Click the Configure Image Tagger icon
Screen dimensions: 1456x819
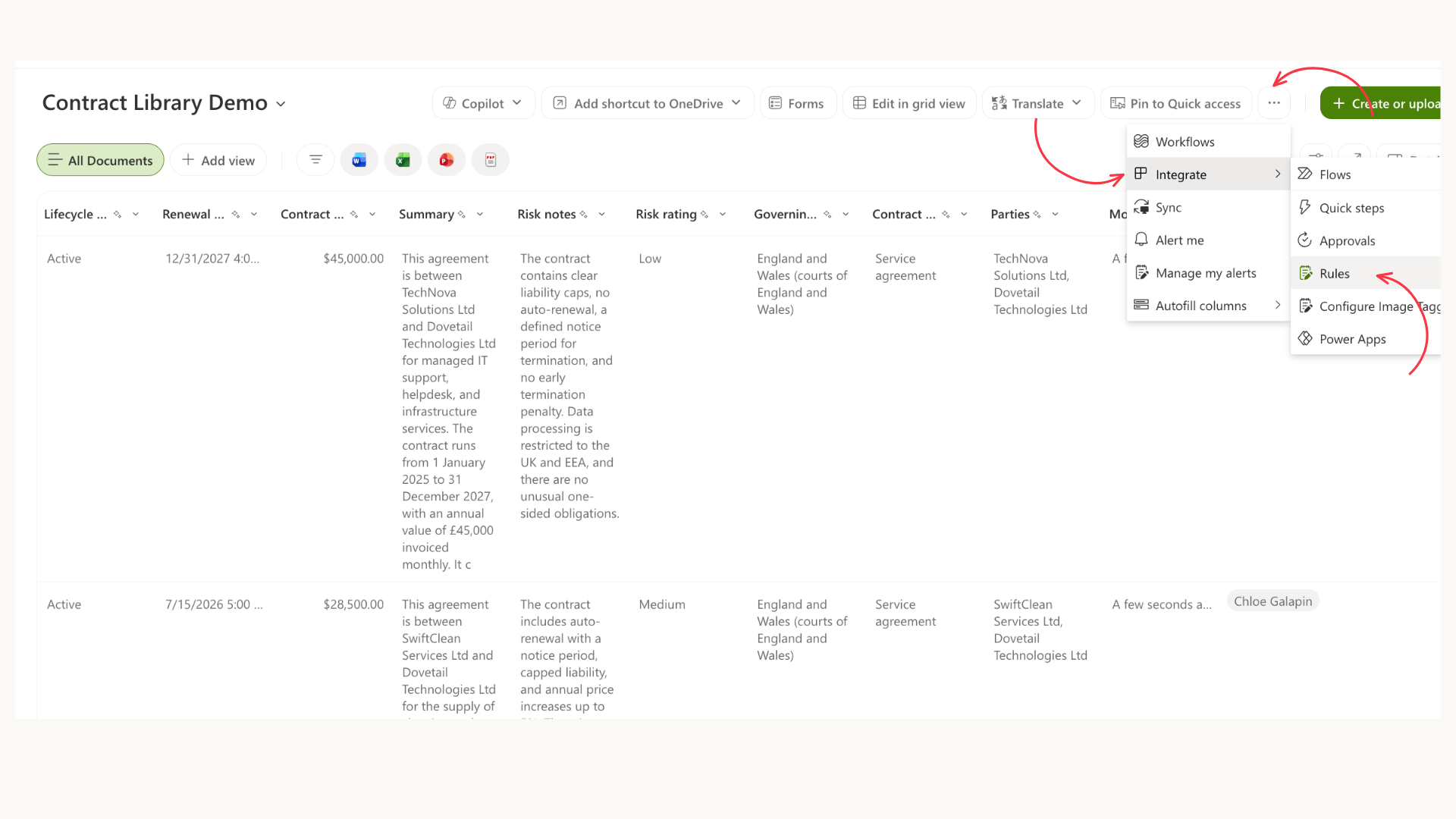tap(1305, 306)
